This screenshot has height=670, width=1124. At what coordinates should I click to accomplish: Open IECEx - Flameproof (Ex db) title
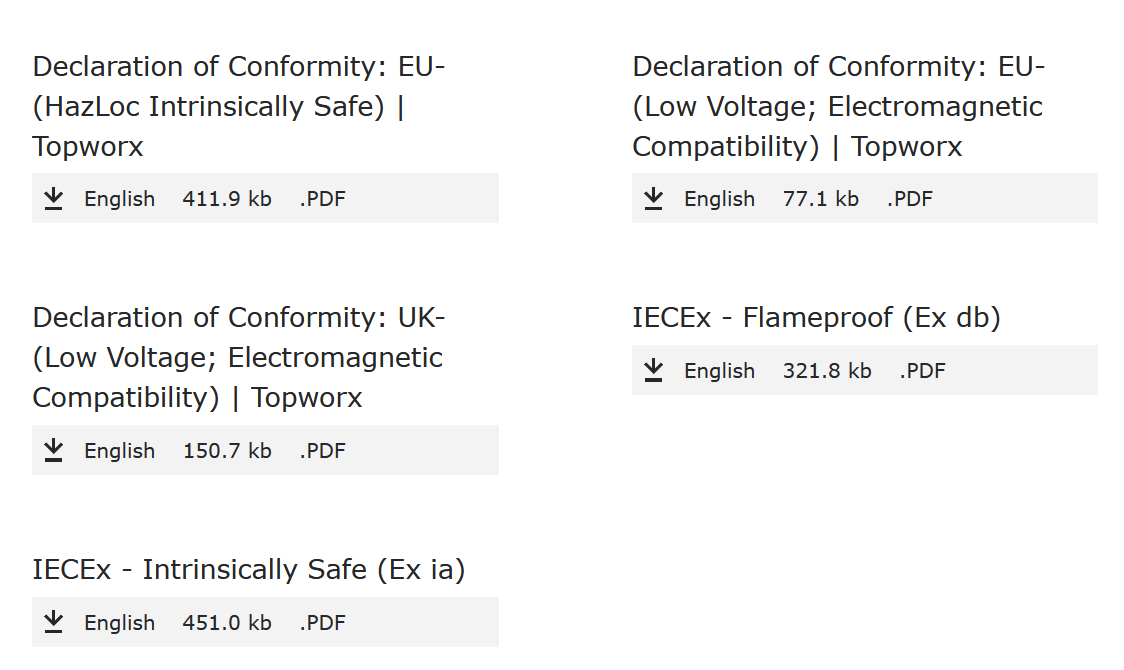click(816, 318)
